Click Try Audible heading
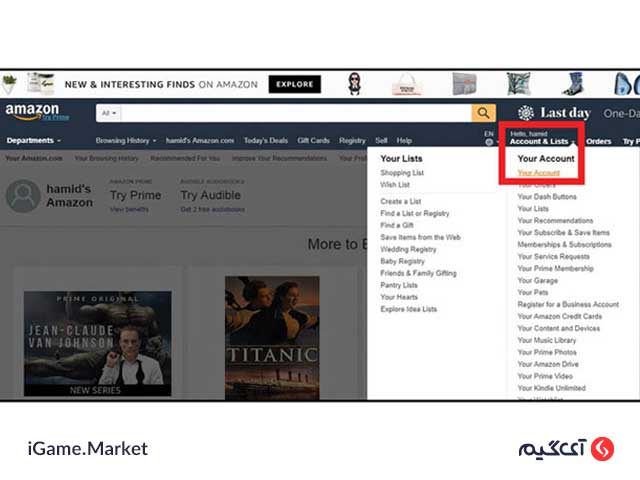 point(211,195)
